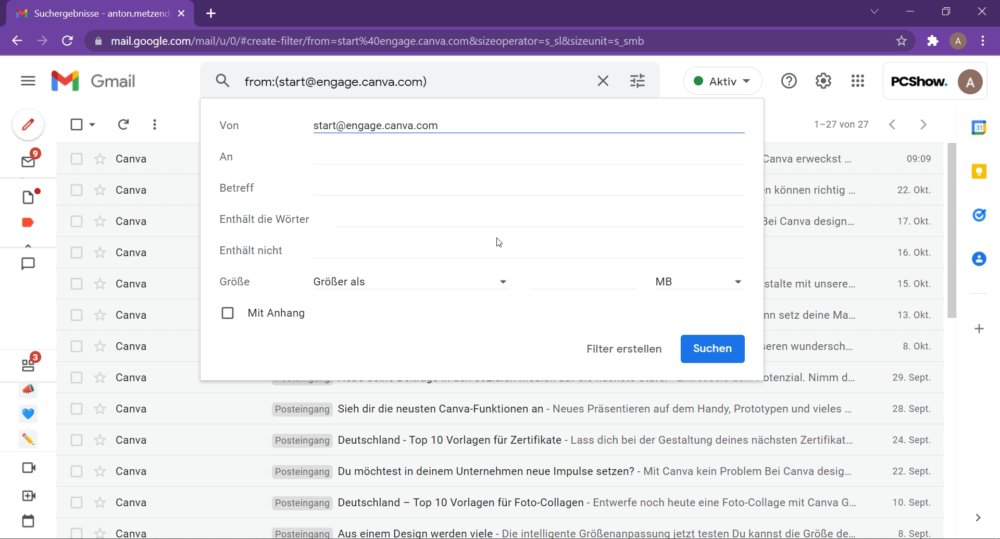
Task: Open the mail icon with badge 9
Action: pyautogui.click(x=28, y=161)
